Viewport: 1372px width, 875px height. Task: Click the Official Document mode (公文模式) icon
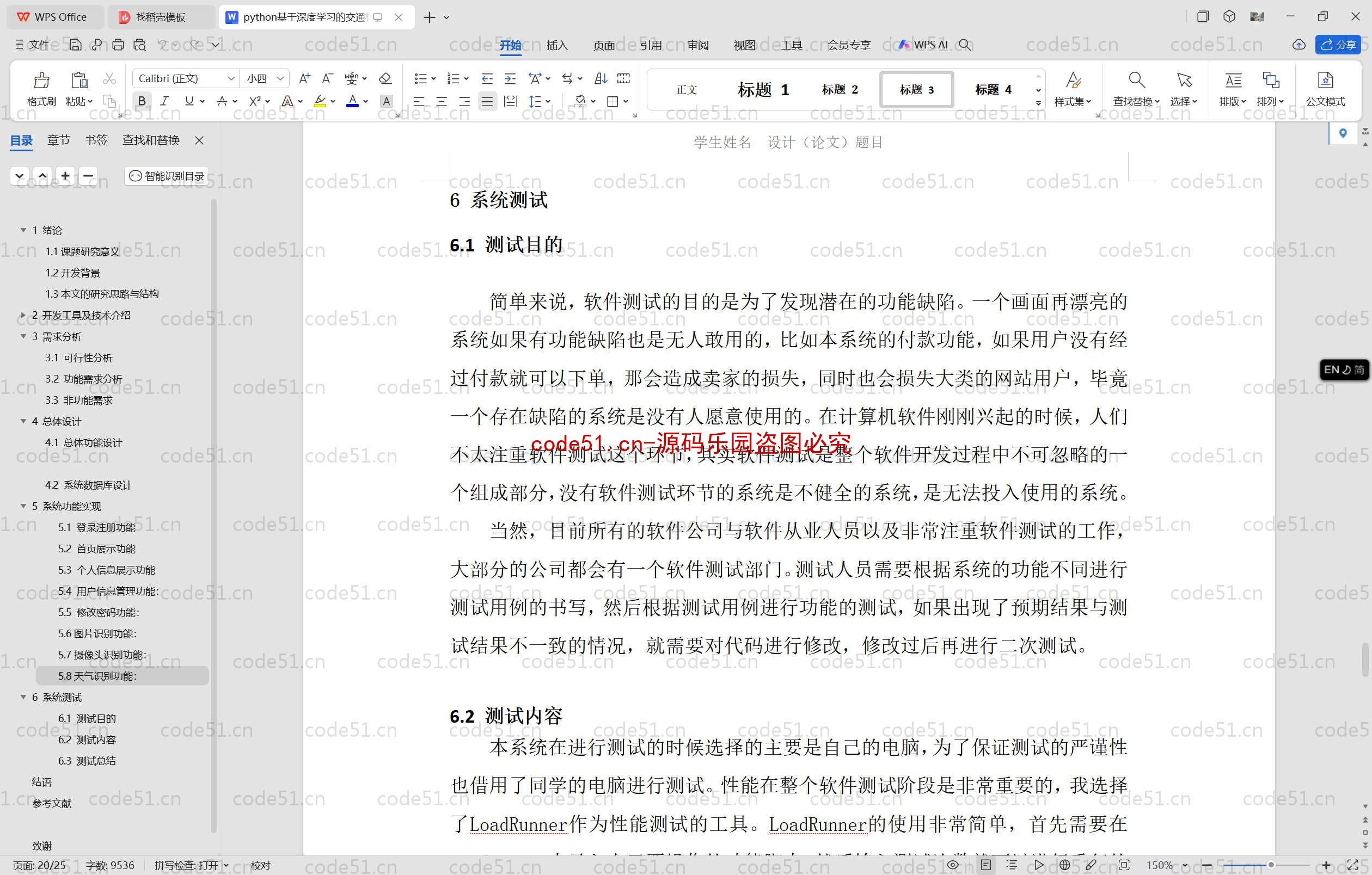tap(1325, 79)
